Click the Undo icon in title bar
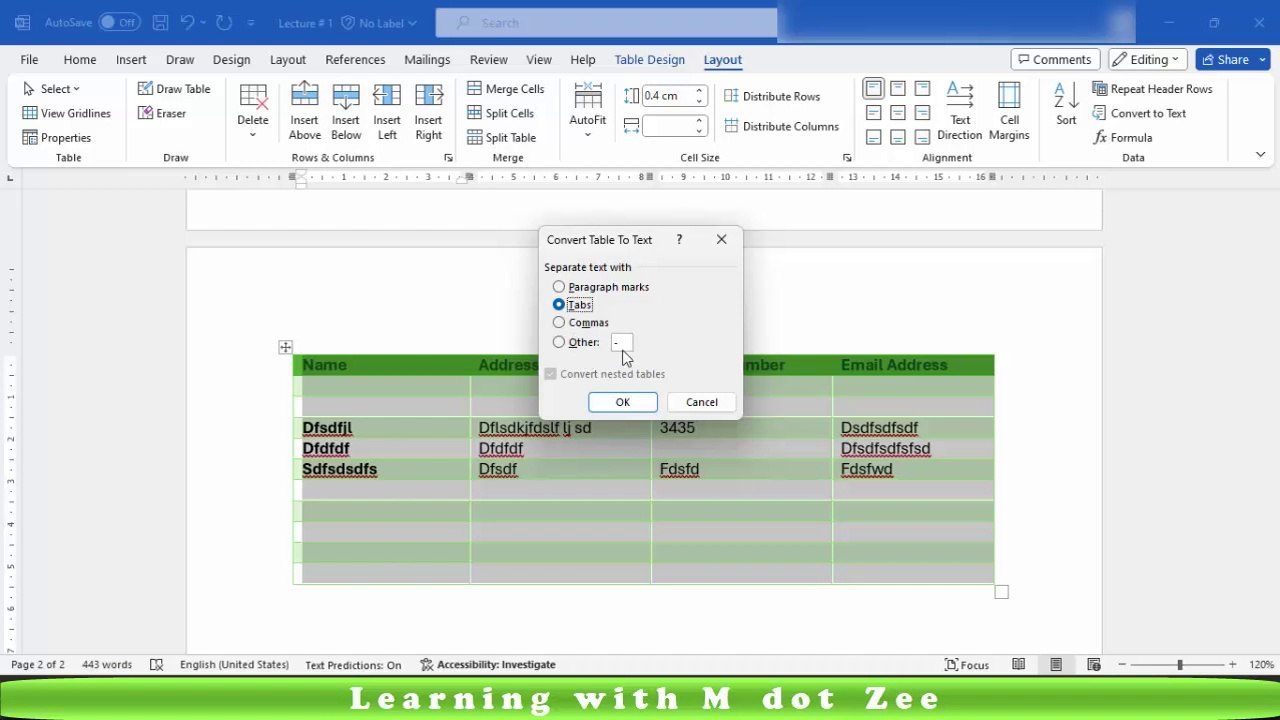The height and width of the screenshot is (720, 1280). point(188,22)
